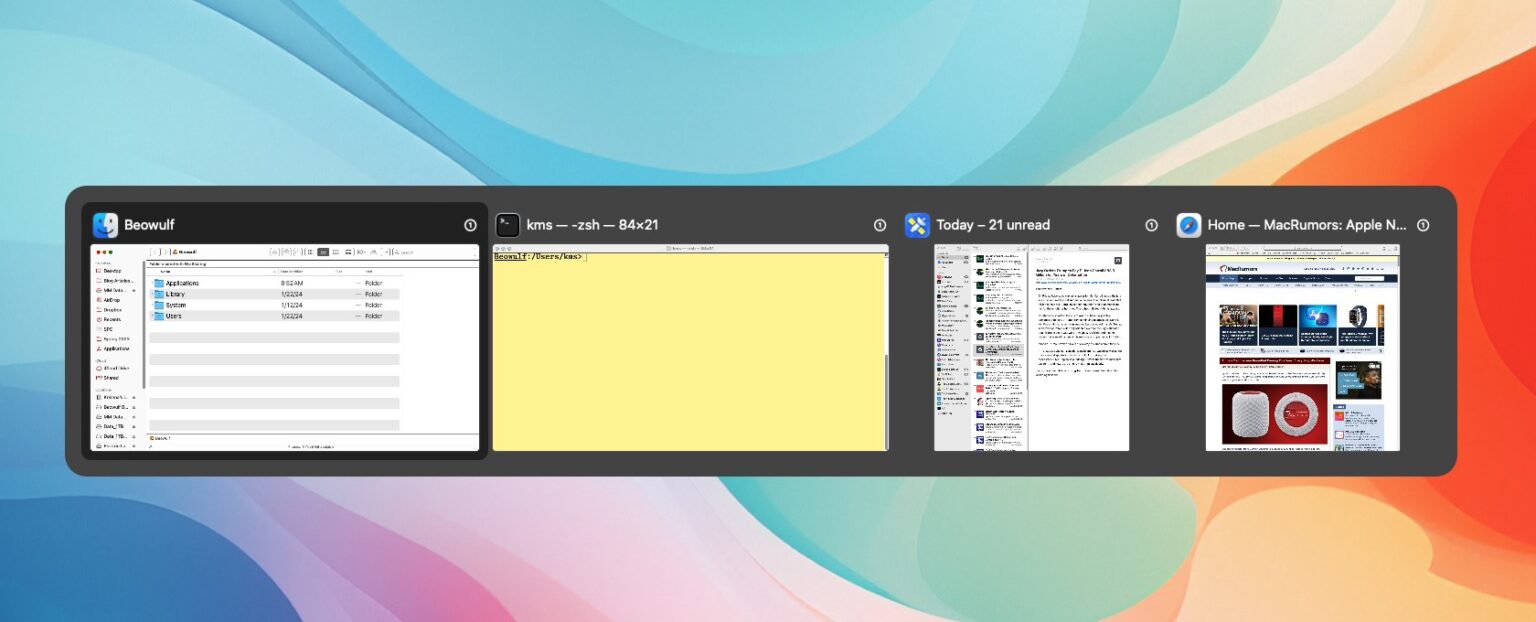
Task: Toggle gallery view in the Finder toolbar
Action: pyautogui.click(x=348, y=251)
